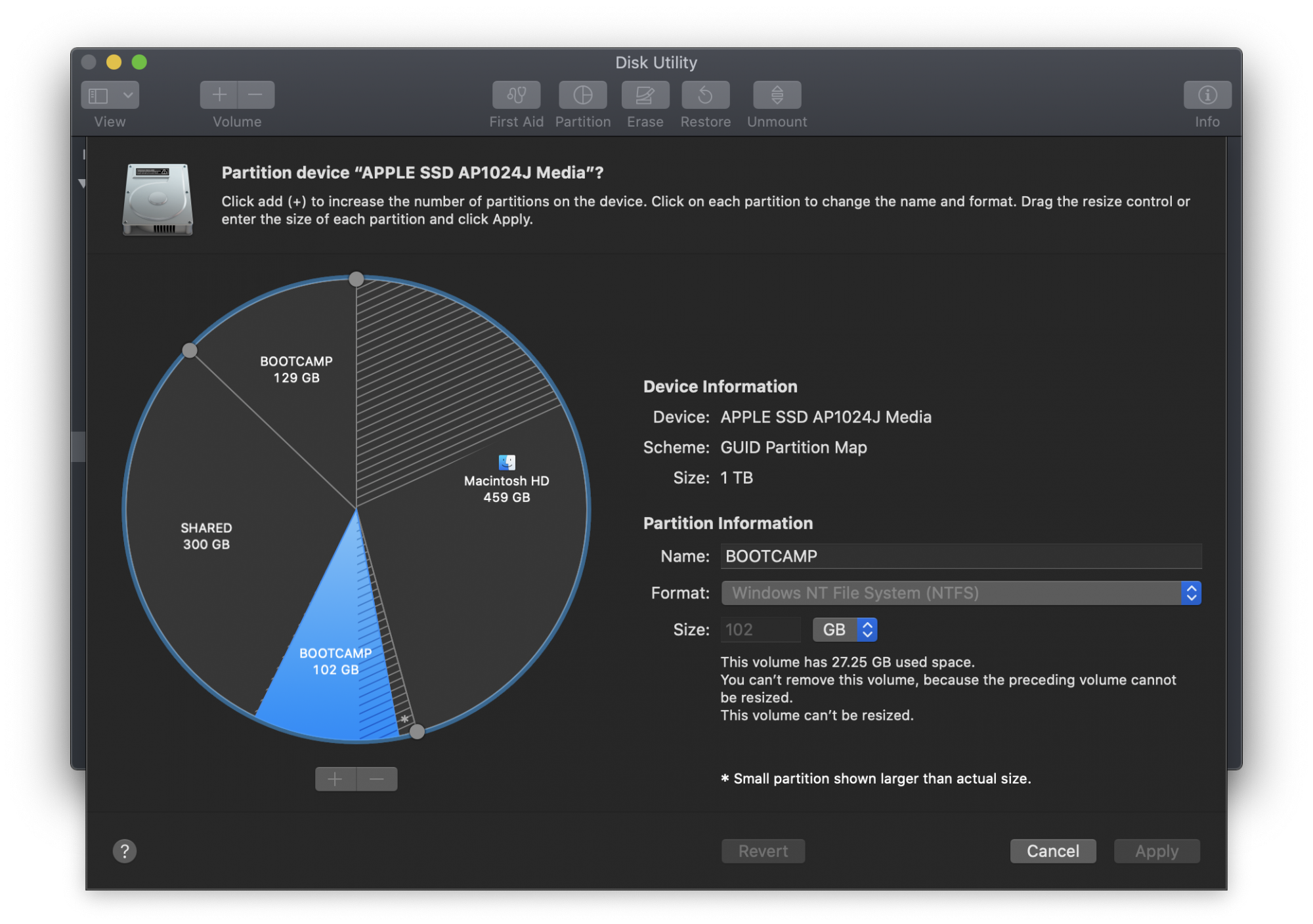The width and height of the screenshot is (1313, 924).
Task: Select the SHARED 300 GB pie slice
Action: click(x=206, y=536)
